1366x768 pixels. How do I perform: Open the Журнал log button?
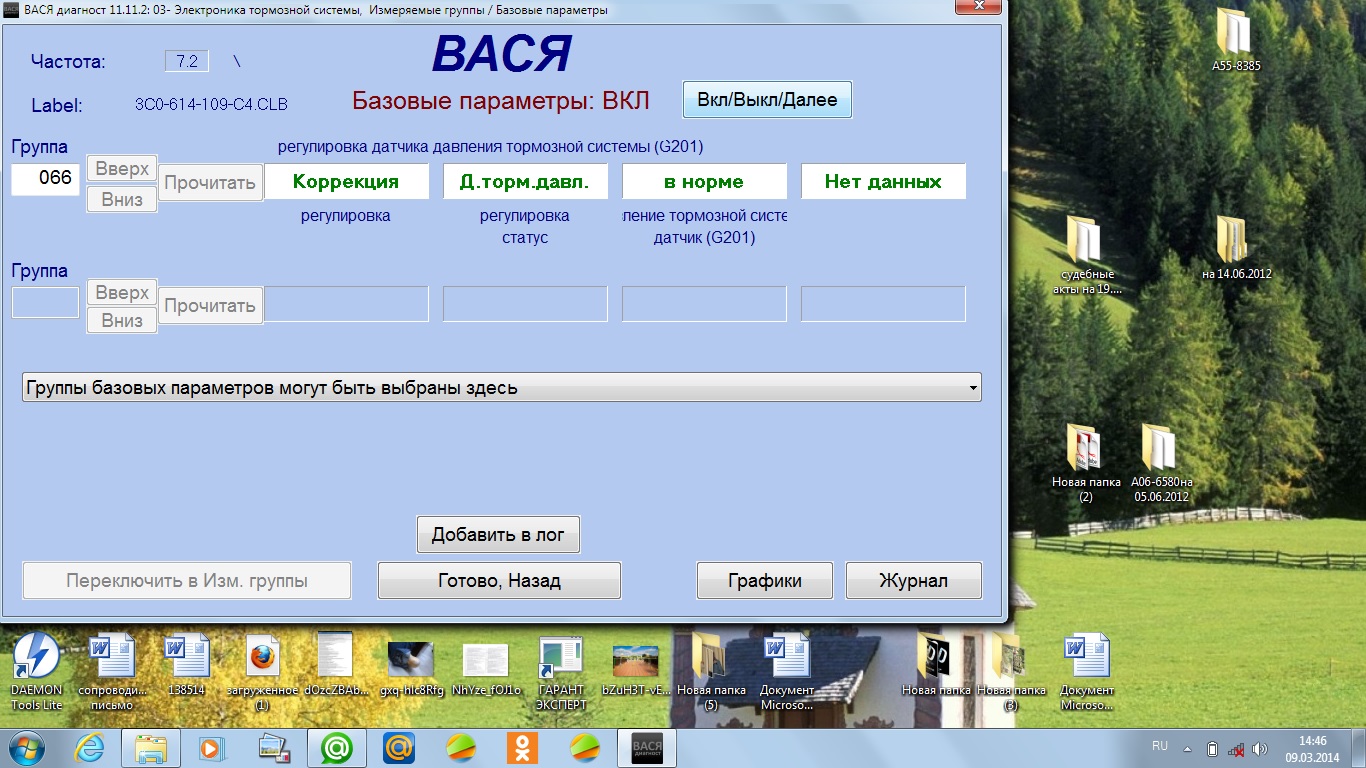[x=913, y=581]
